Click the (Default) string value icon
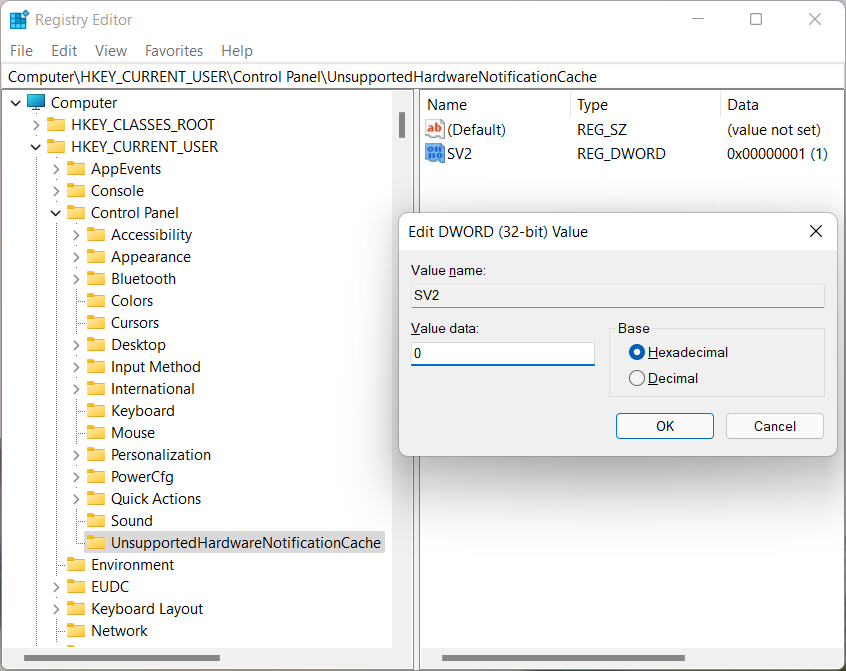846x671 pixels. coord(435,129)
